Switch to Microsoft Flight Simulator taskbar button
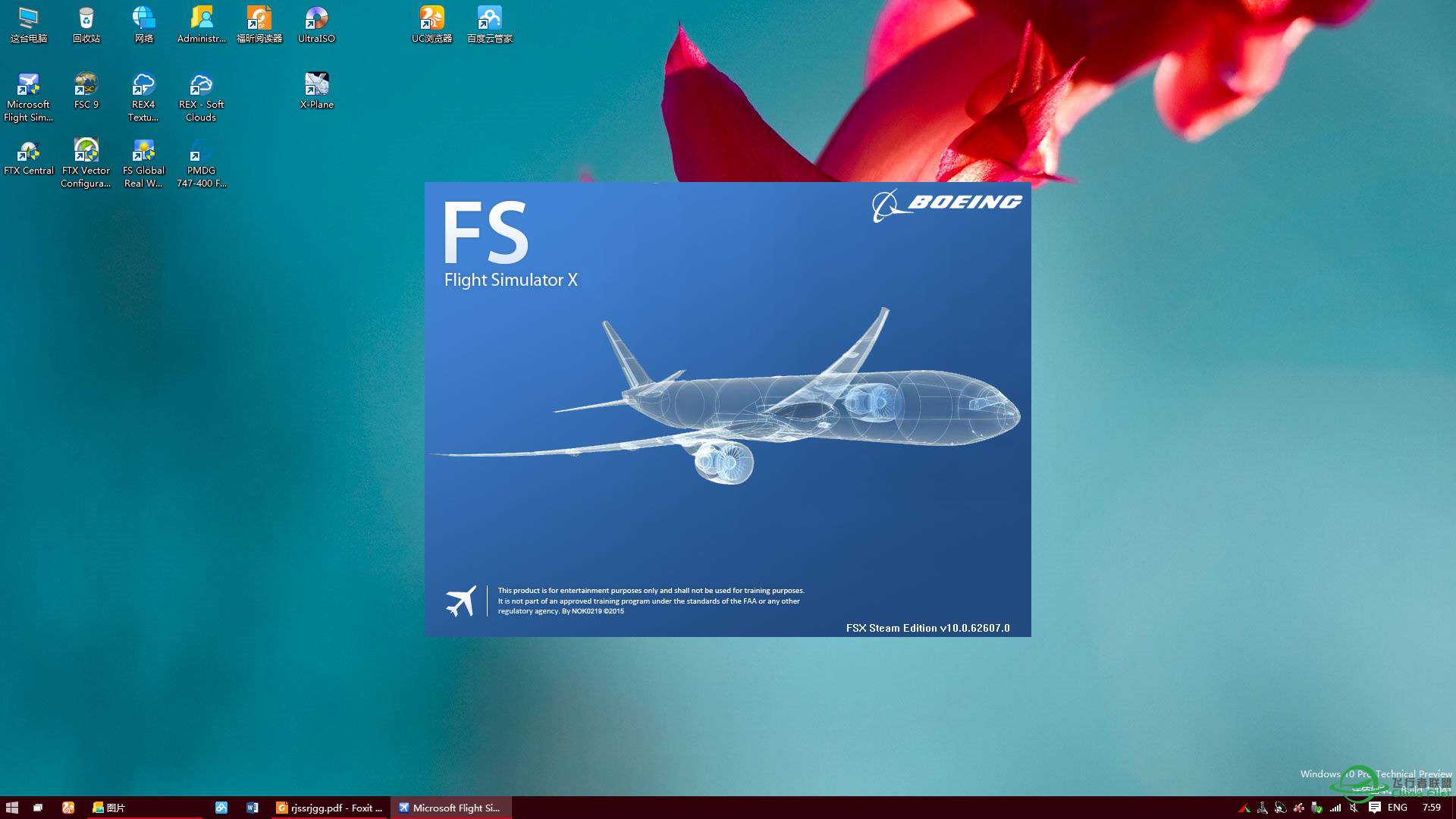The width and height of the screenshot is (1456, 819). (450, 808)
